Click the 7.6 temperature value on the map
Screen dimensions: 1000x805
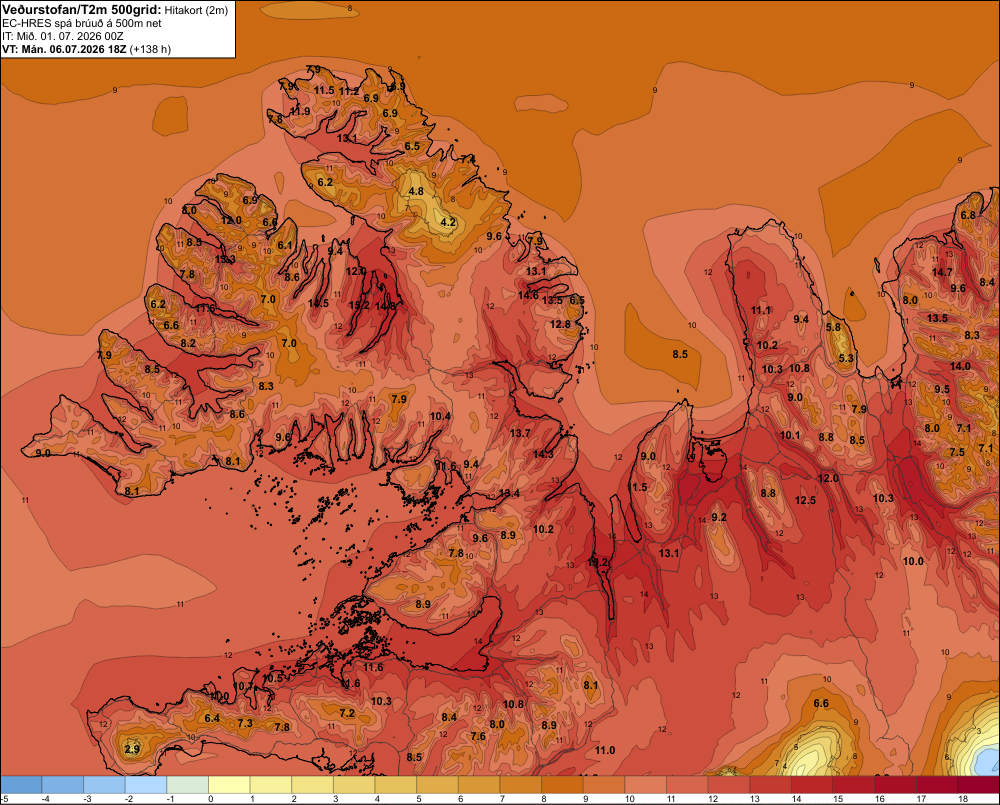(478, 736)
